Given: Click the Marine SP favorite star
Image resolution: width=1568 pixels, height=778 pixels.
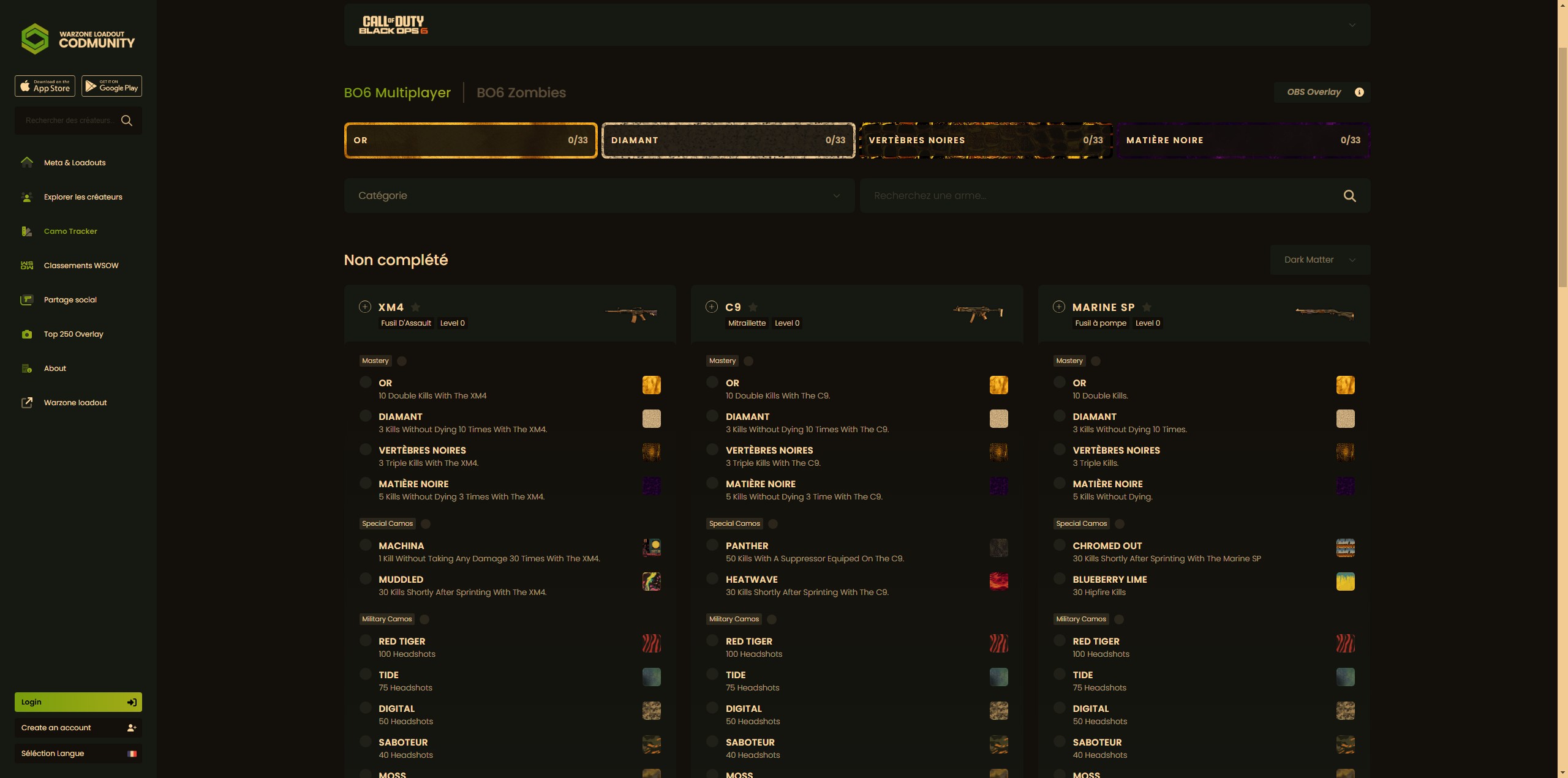Looking at the screenshot, I should tap(1147, 307).
